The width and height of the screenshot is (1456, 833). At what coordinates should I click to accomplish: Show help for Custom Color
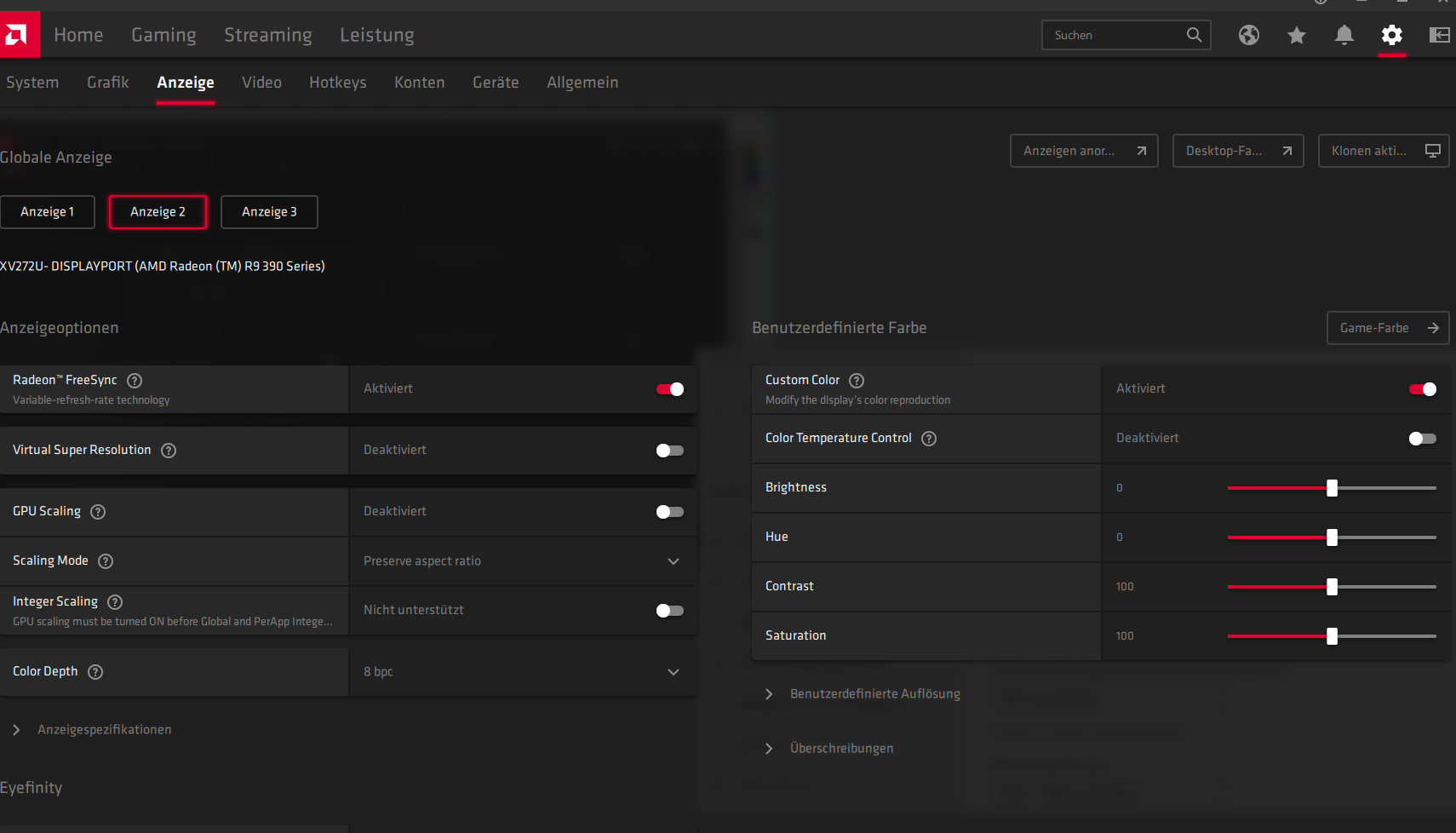tap(857, 381)
